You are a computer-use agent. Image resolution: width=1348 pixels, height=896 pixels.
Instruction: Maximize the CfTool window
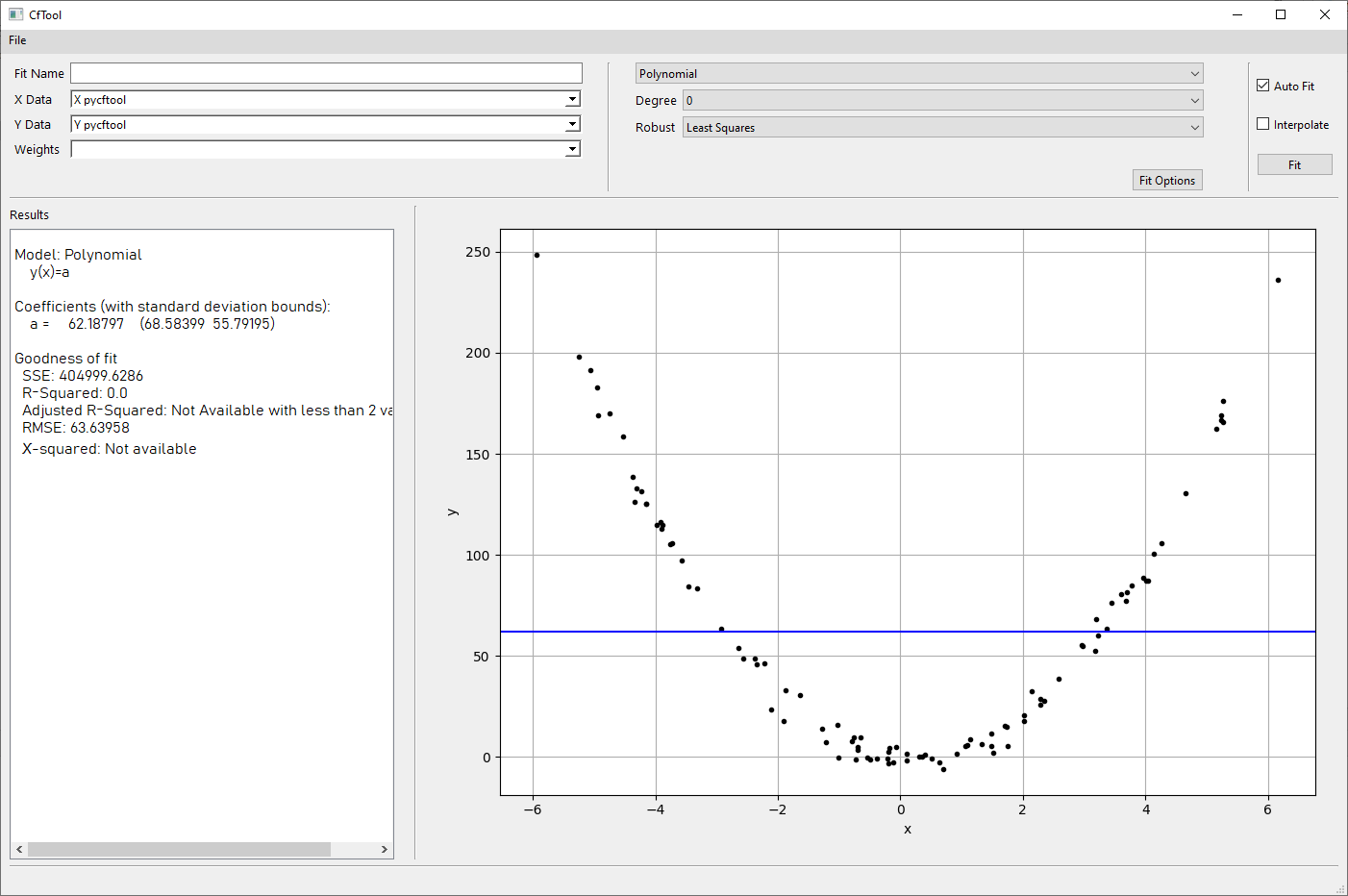1281,14
